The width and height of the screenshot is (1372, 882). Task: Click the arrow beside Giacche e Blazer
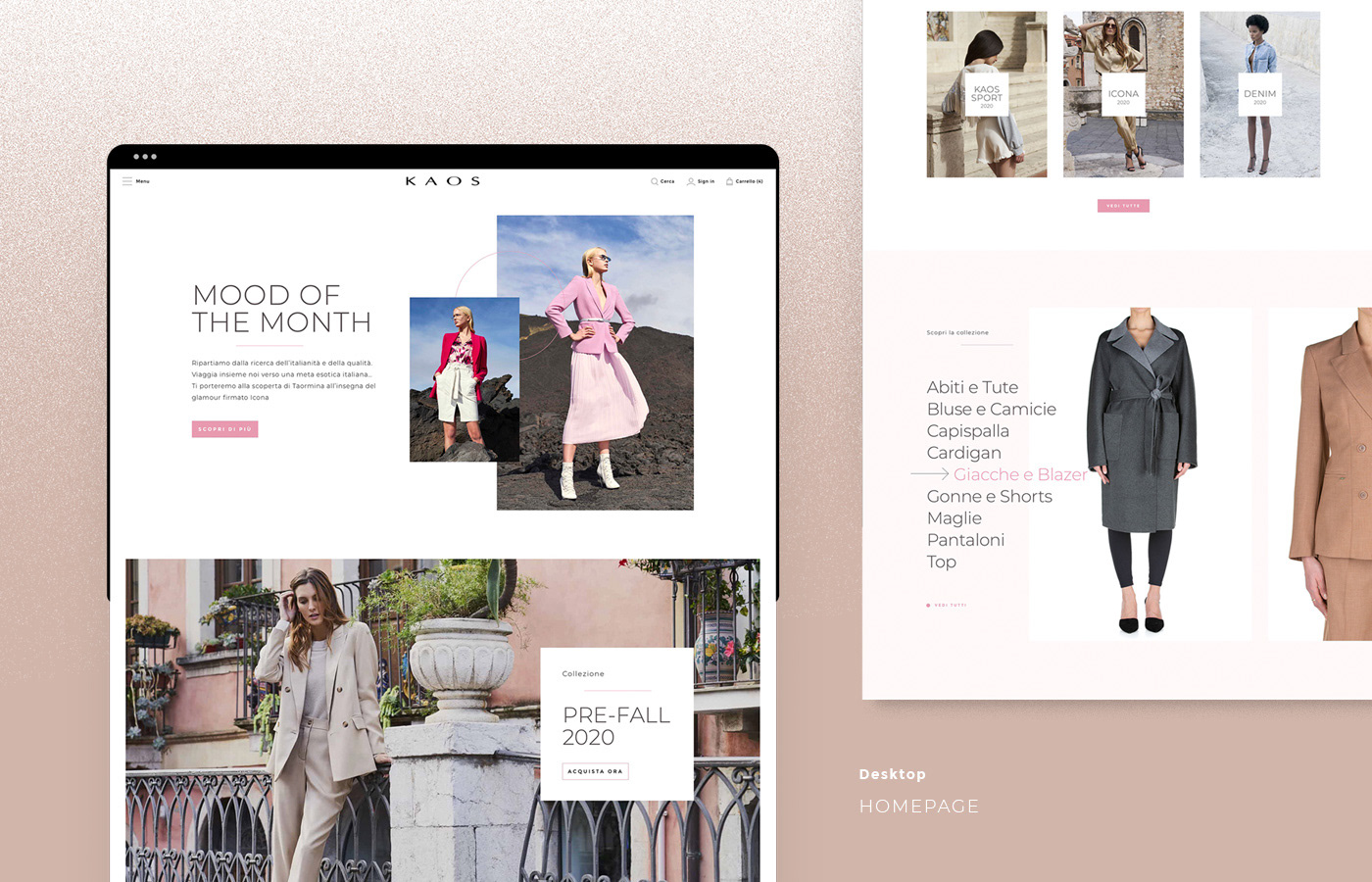929,474
